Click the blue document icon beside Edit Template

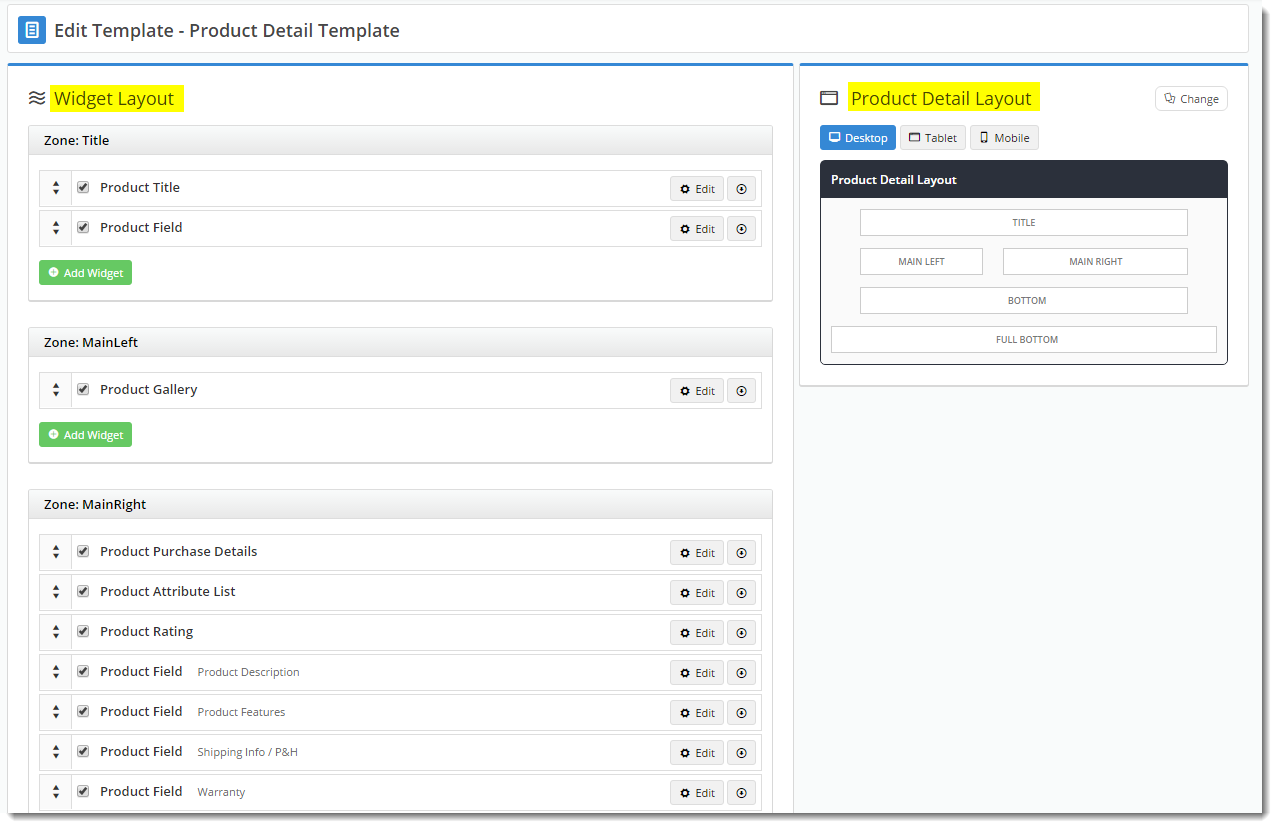pyautogui.click(x=32, y=30)
